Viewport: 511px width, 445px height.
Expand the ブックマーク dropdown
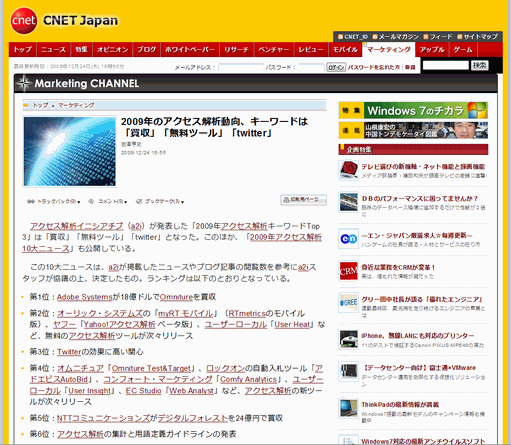[x=160, y=202]
